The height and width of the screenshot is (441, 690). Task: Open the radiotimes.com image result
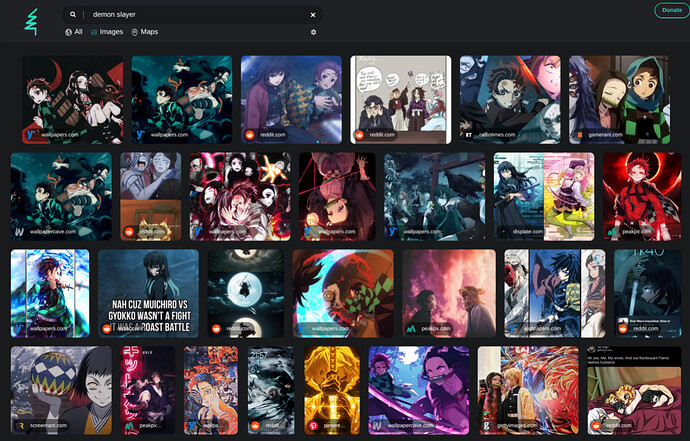point(510,99)
